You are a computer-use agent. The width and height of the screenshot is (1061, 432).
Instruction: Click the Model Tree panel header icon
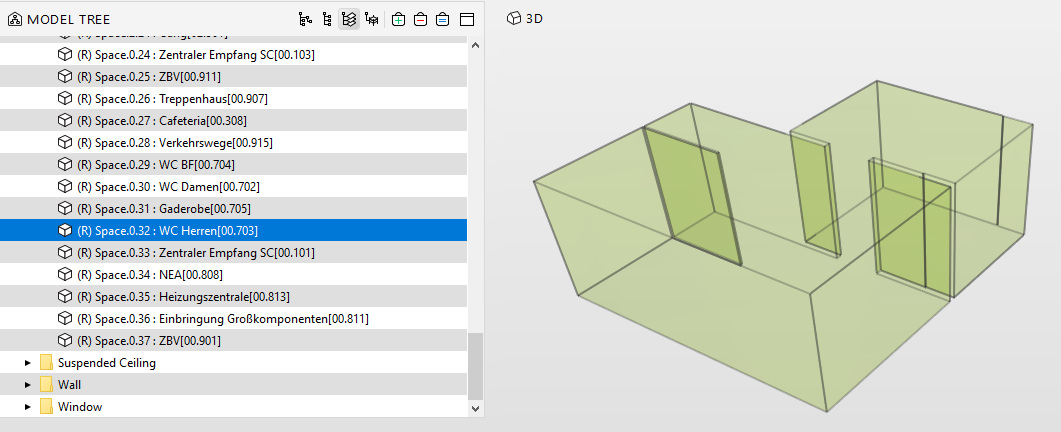point(15,19)
